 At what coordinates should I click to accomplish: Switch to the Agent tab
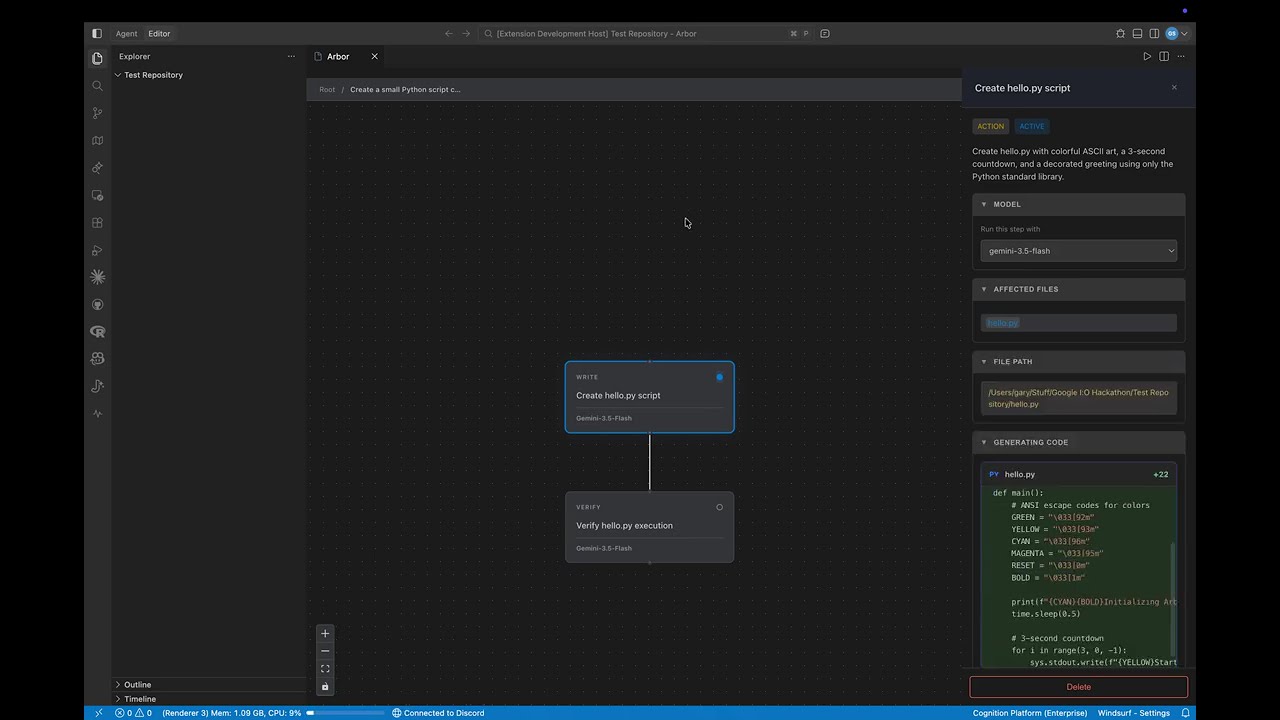point(126,33)
